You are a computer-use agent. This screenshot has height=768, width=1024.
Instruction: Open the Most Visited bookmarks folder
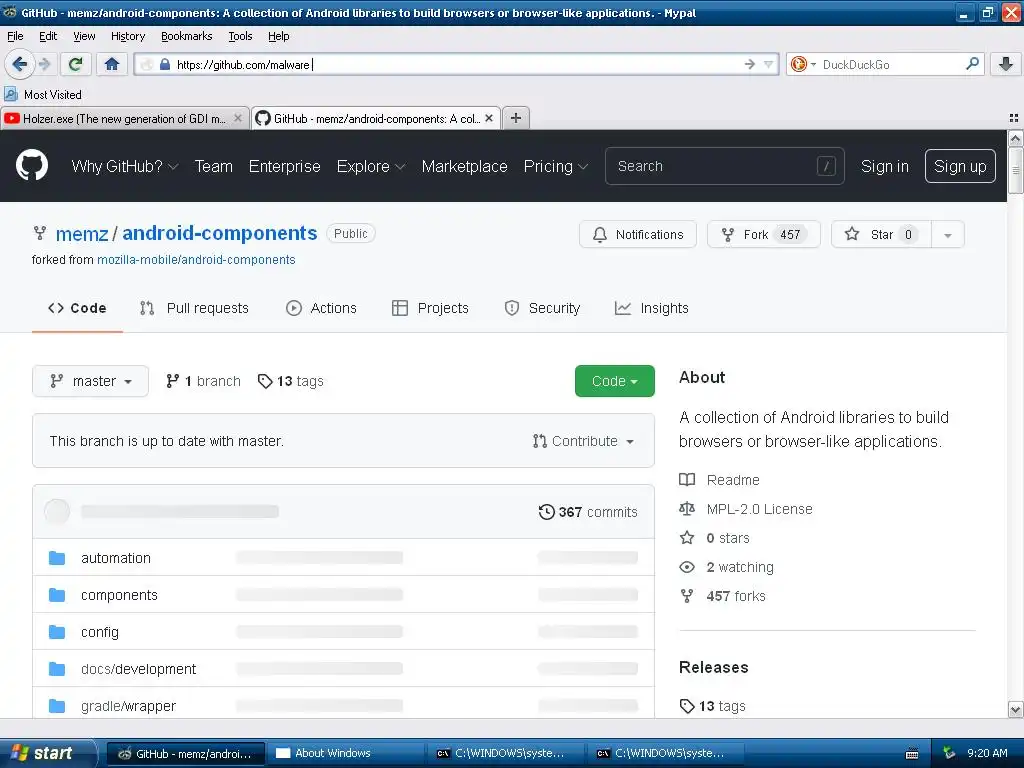pyautogui.click(x=43, y=95)
